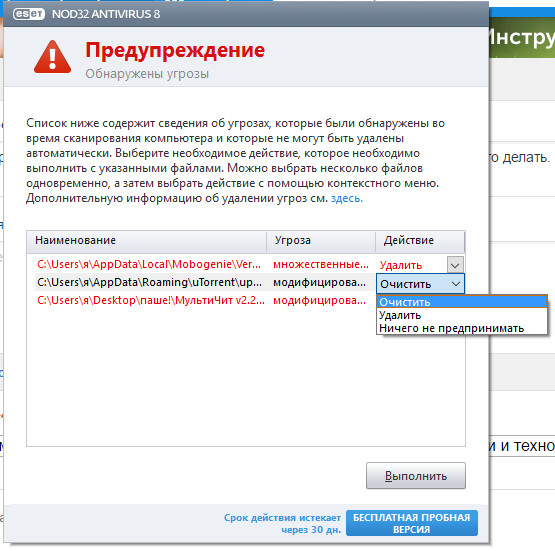Click модифицирова... threat of МультиЧит row
This screenshot has height=551, width=555.
pos(319,300)
